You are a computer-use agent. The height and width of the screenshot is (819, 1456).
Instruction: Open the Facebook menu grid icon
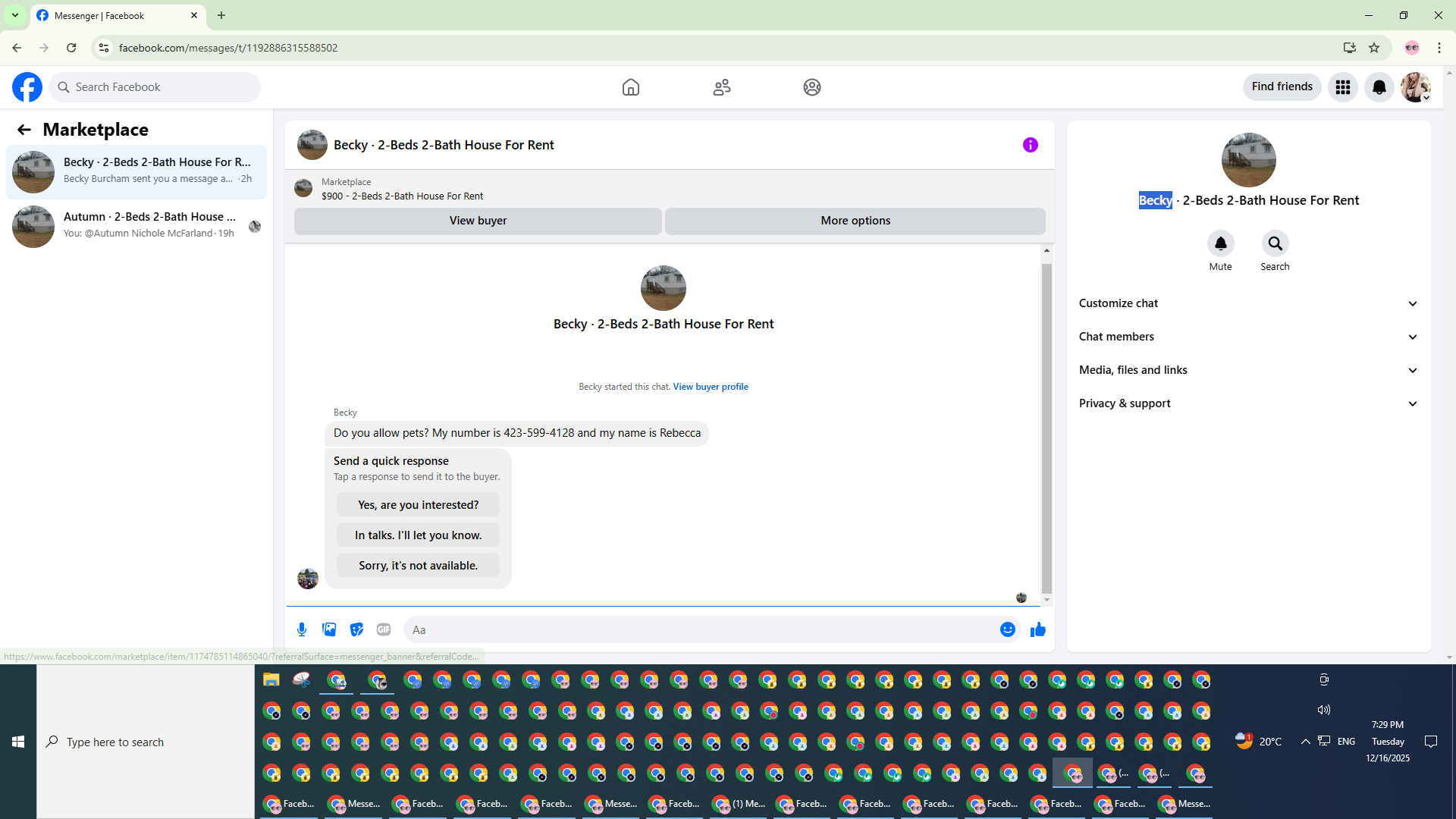(x=1343, y=87)
